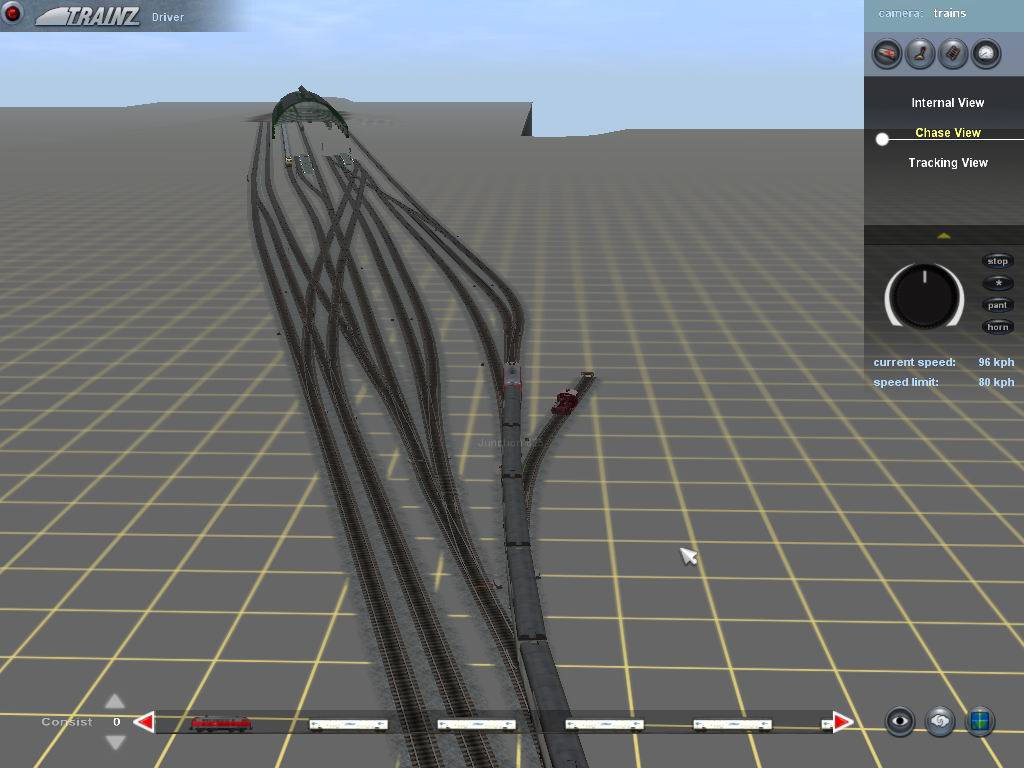Click the track section icon

[953, 53]
